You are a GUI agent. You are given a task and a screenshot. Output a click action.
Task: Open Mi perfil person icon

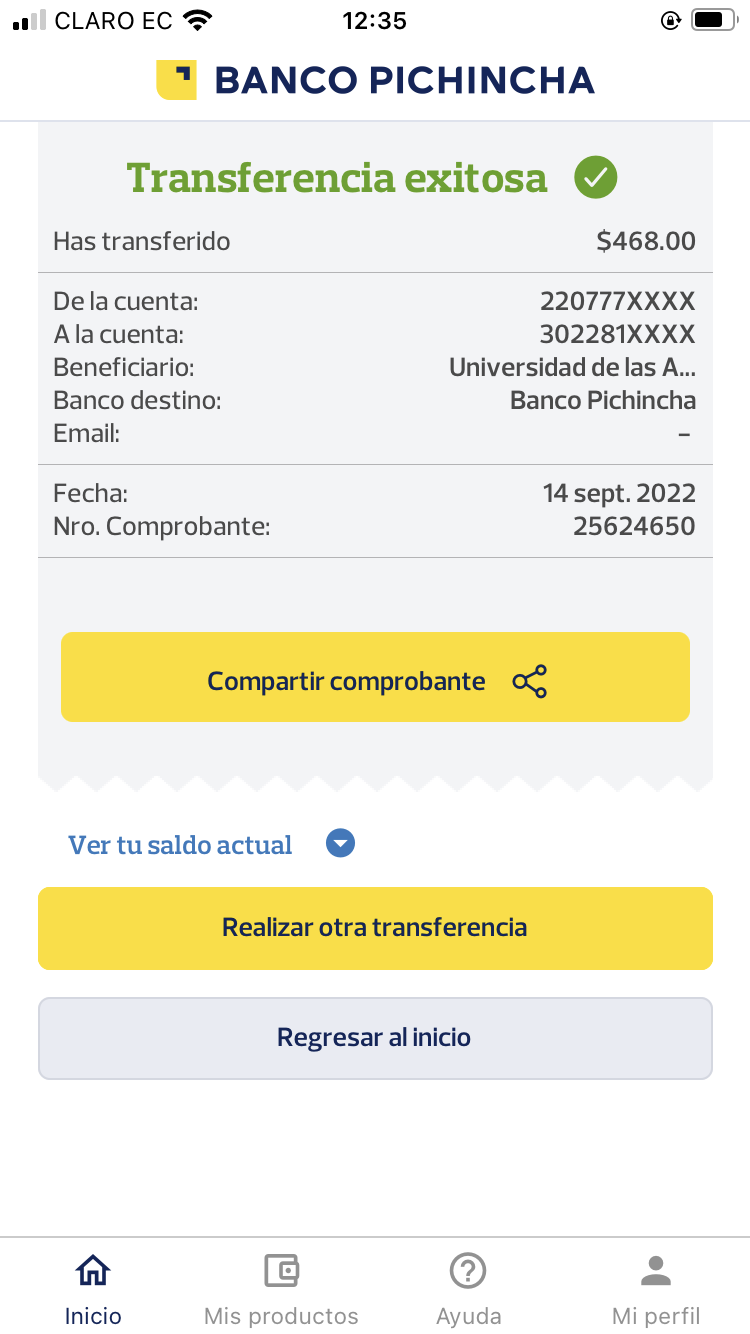click(656, 1271)
